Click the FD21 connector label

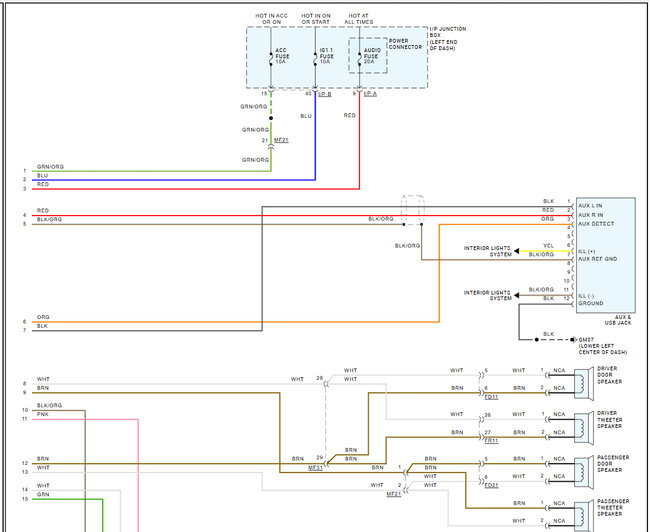pyautogui.click(x=490, y=484)
